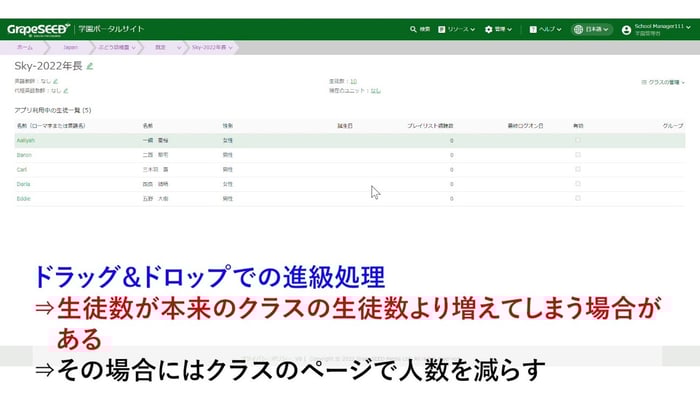Click the GrapeSEED logo

pos(38,29)
